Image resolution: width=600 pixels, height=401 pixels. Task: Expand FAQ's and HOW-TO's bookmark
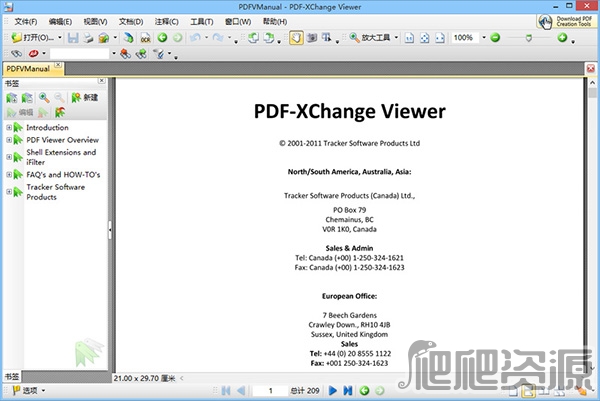click(x=9, y=174)
